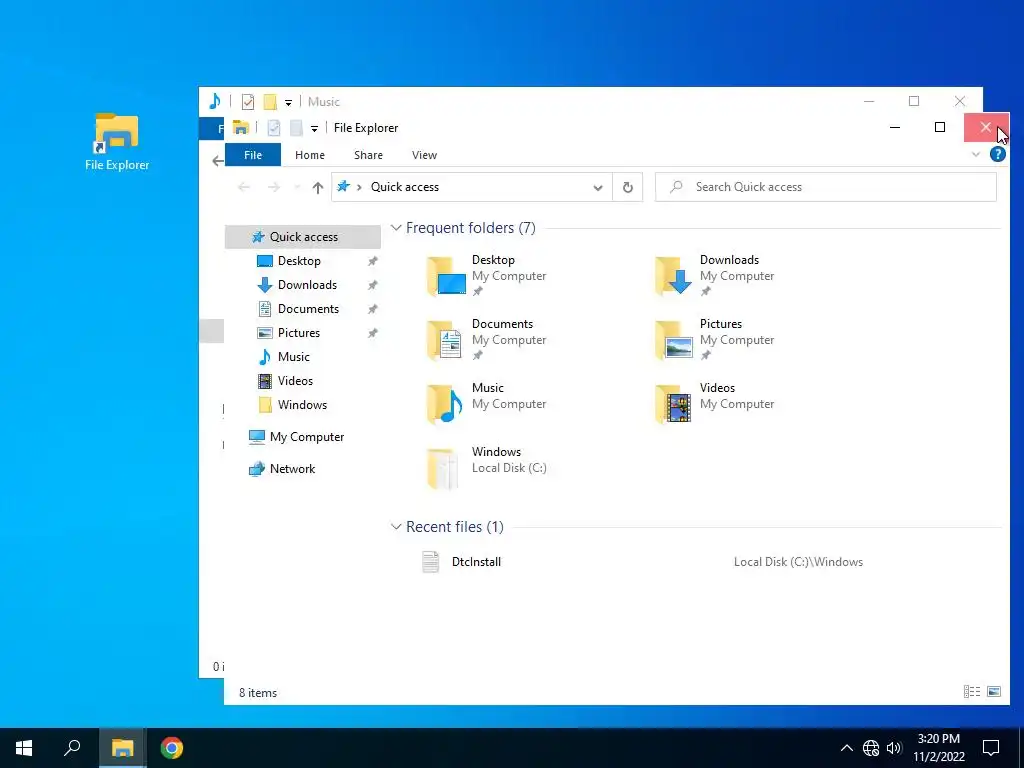This screenshot has width=1024, height=768.
Task: Launch Google Chrome from the taskbar
Action: (x=172, y=748)
